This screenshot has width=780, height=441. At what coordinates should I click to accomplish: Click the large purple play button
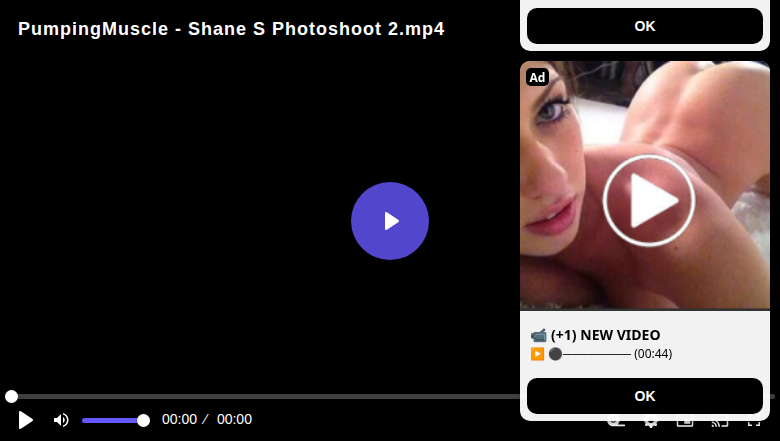(390, 221)
